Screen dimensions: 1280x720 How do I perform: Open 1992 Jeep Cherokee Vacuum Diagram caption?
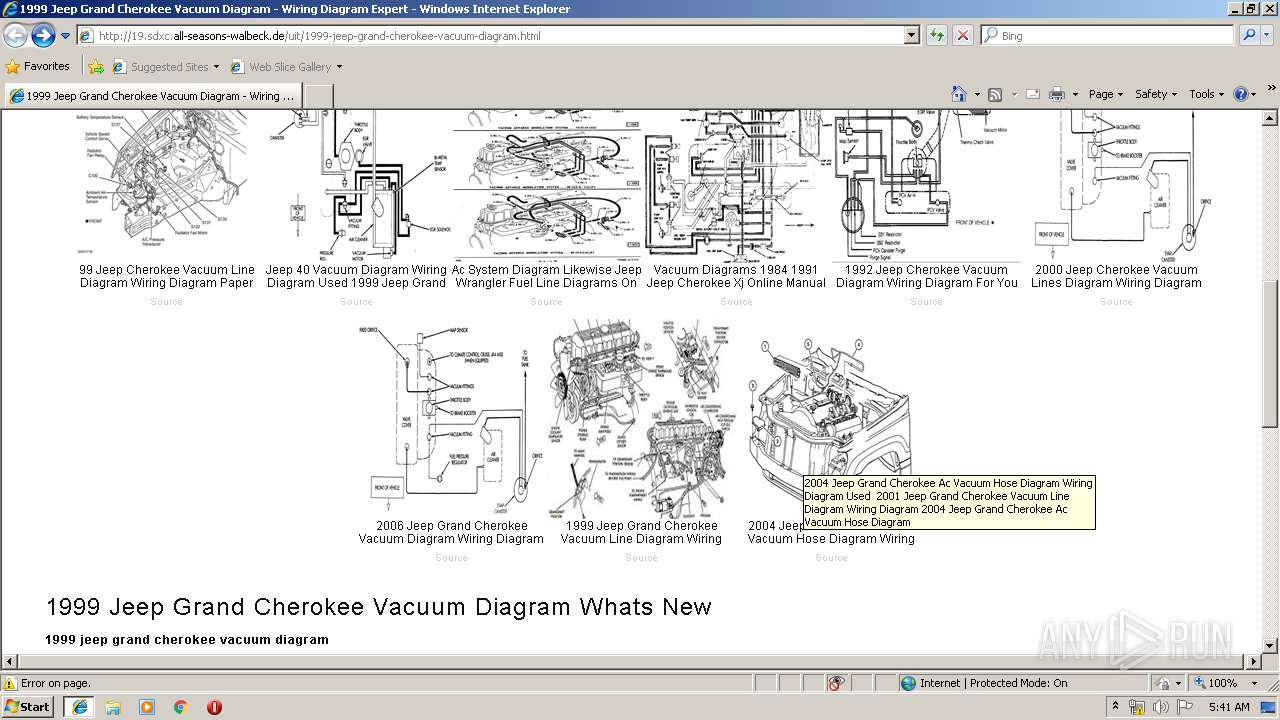(x=926, y=276)
